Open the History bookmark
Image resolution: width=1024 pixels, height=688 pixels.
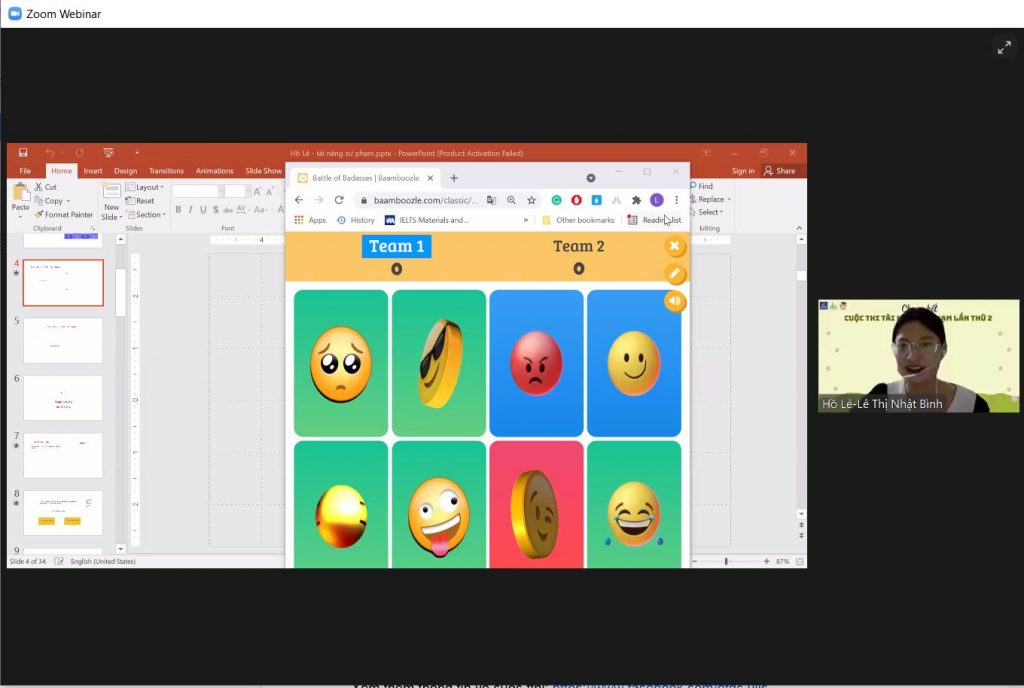(x=356, y=220)
